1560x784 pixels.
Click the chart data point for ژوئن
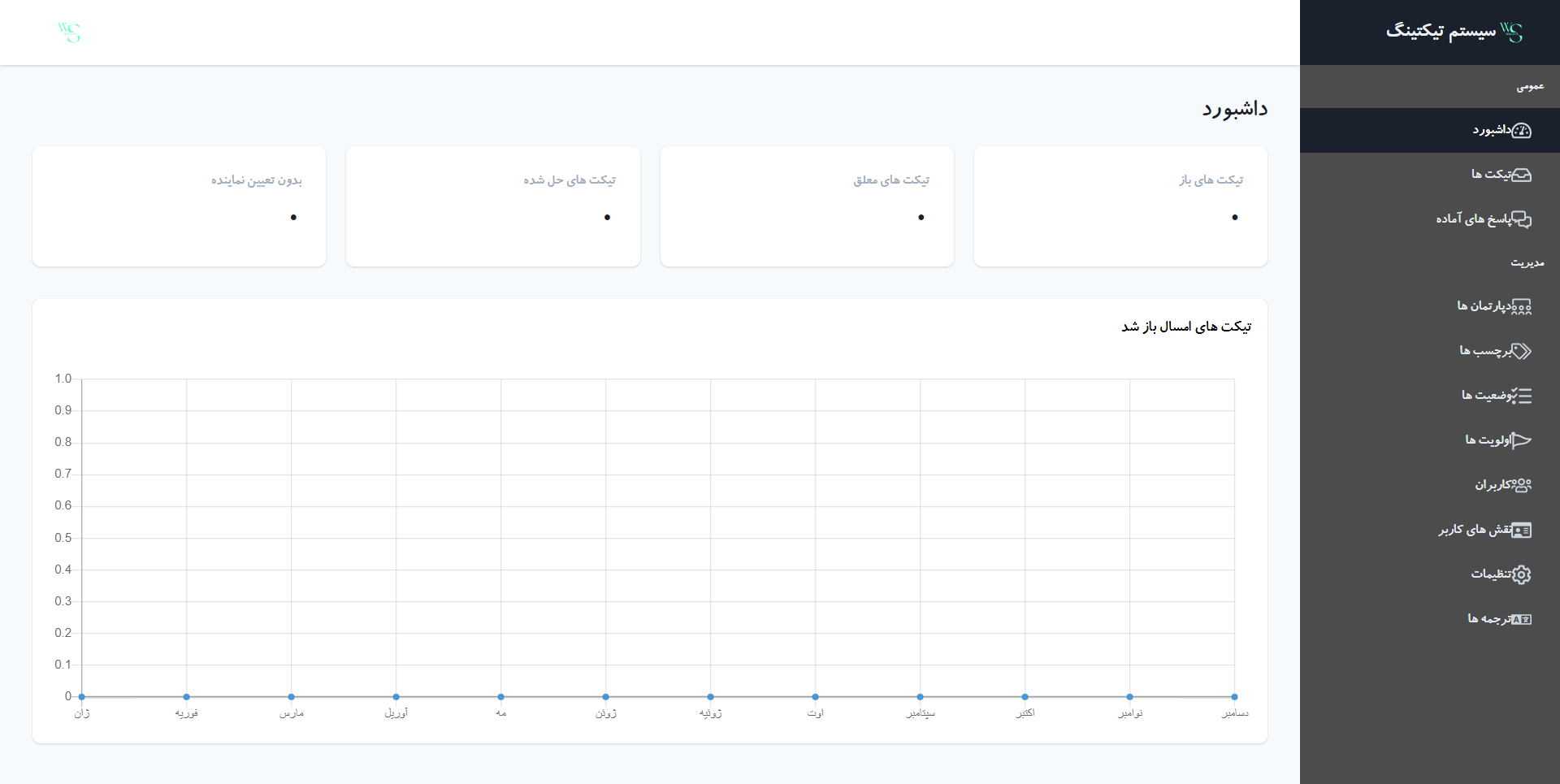606,697
